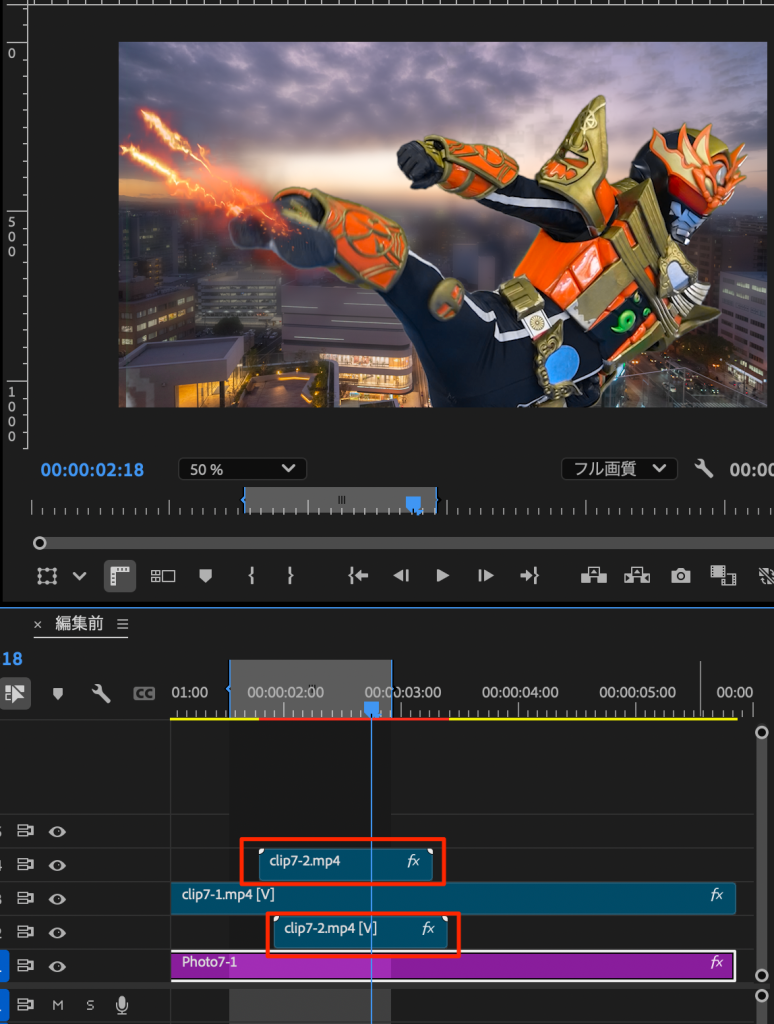Toggle visibility of the Photo7-1 track
This screenshot has height=1024, width=774.
tap(58, 966)
